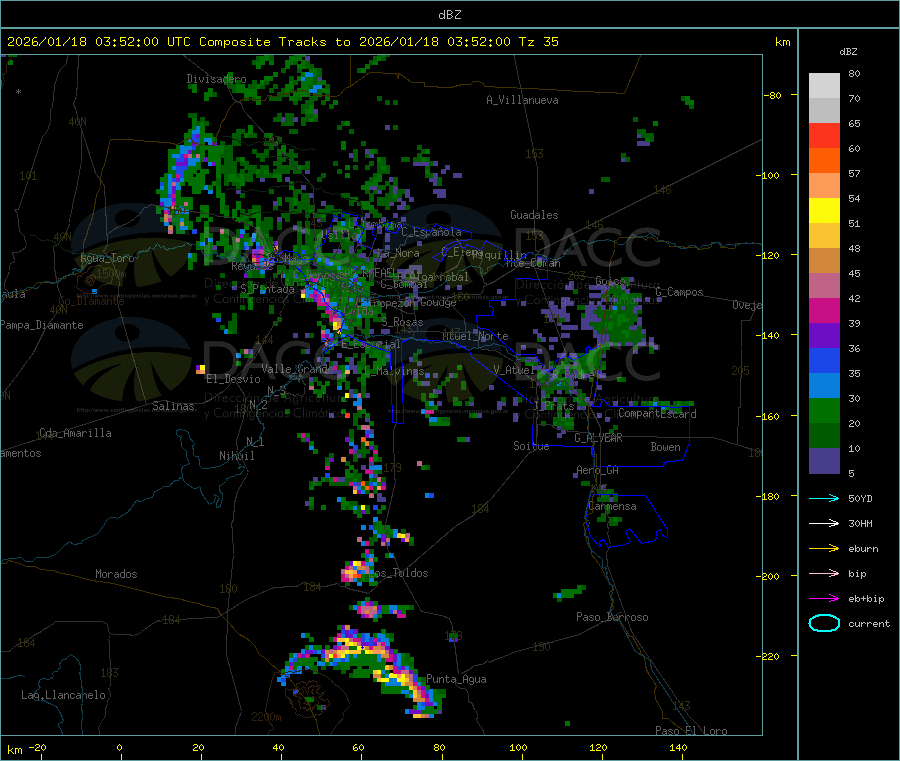Click the Nihuil map label
Screen dimensions: 900x761
click(x=236, y=456)
